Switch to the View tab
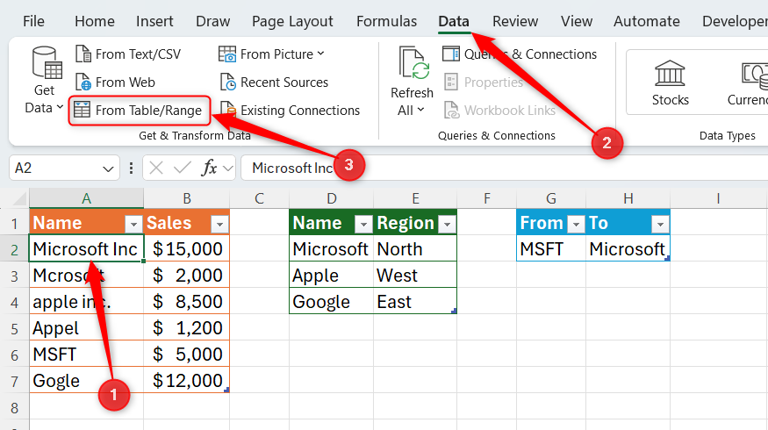 (576, 21)
